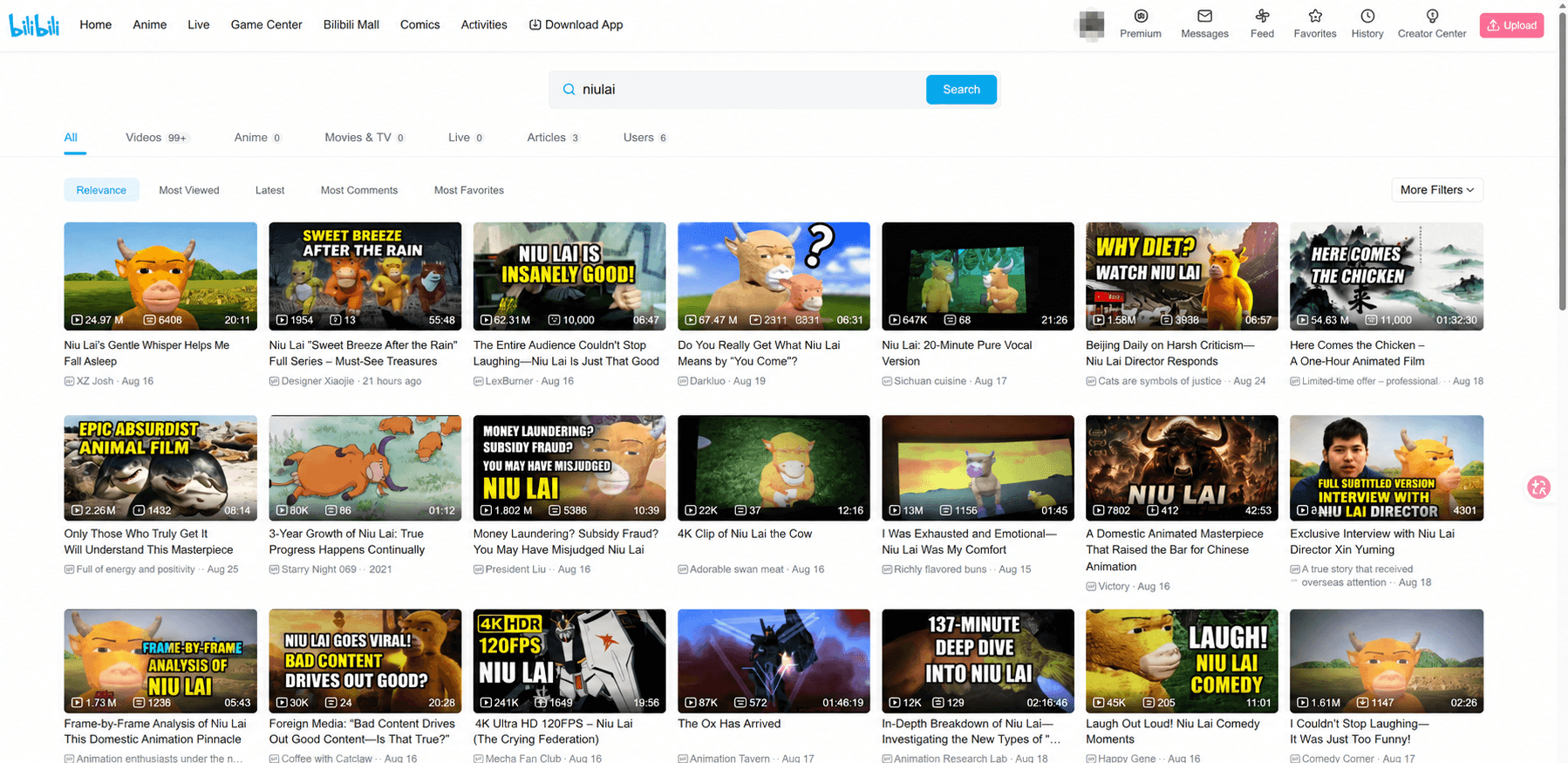This screenshot has height=763, width=1568.
Task: Open Bilibili Mall in navigation
Action: pyautogui.click(x=351, y=24)
